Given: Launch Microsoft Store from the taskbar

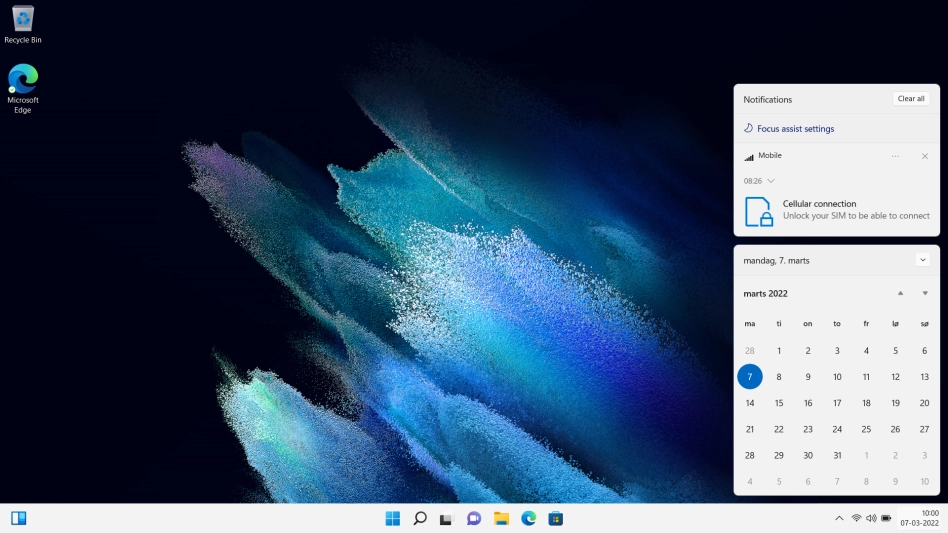Looking at the screenshot, I should tap(555, 518).
